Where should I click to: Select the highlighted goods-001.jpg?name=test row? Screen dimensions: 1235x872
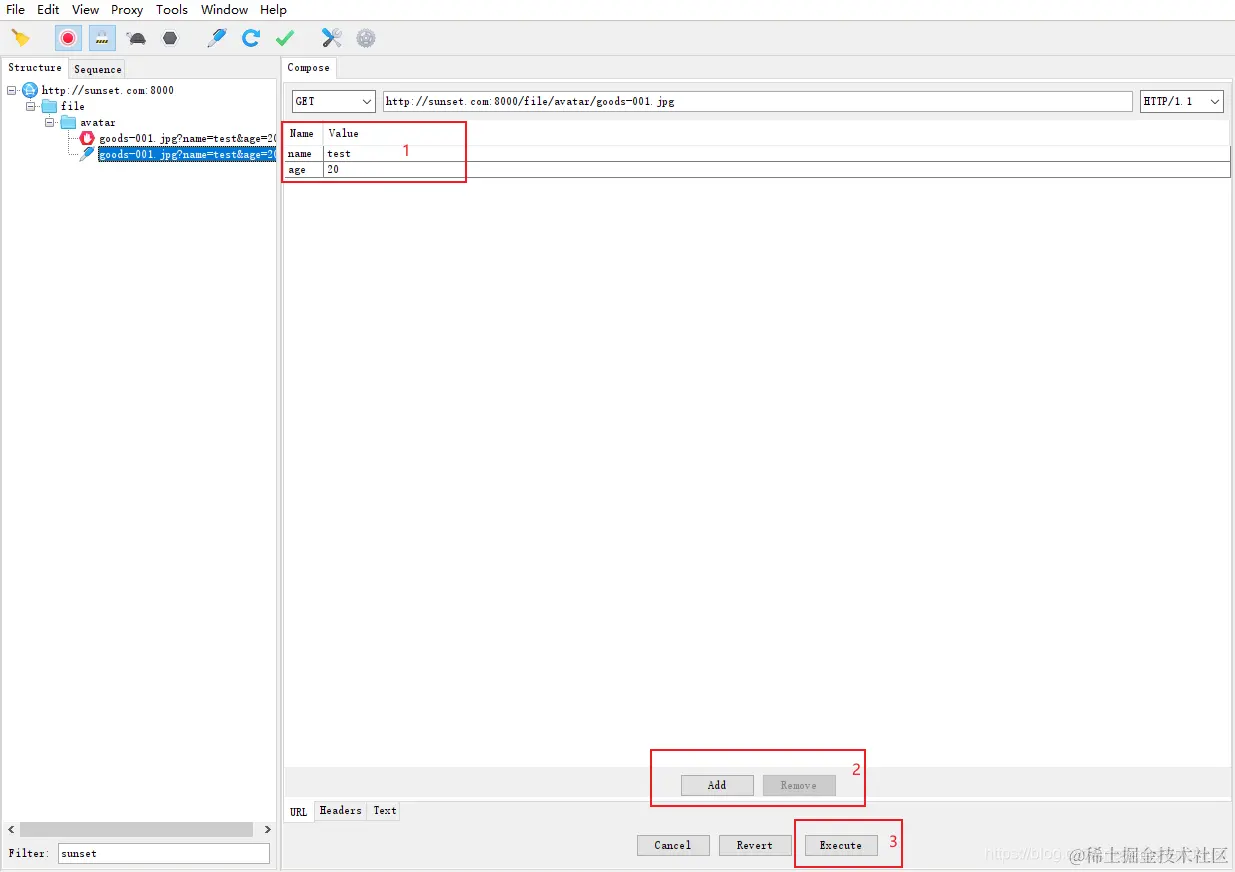click(x=187, y=154)
